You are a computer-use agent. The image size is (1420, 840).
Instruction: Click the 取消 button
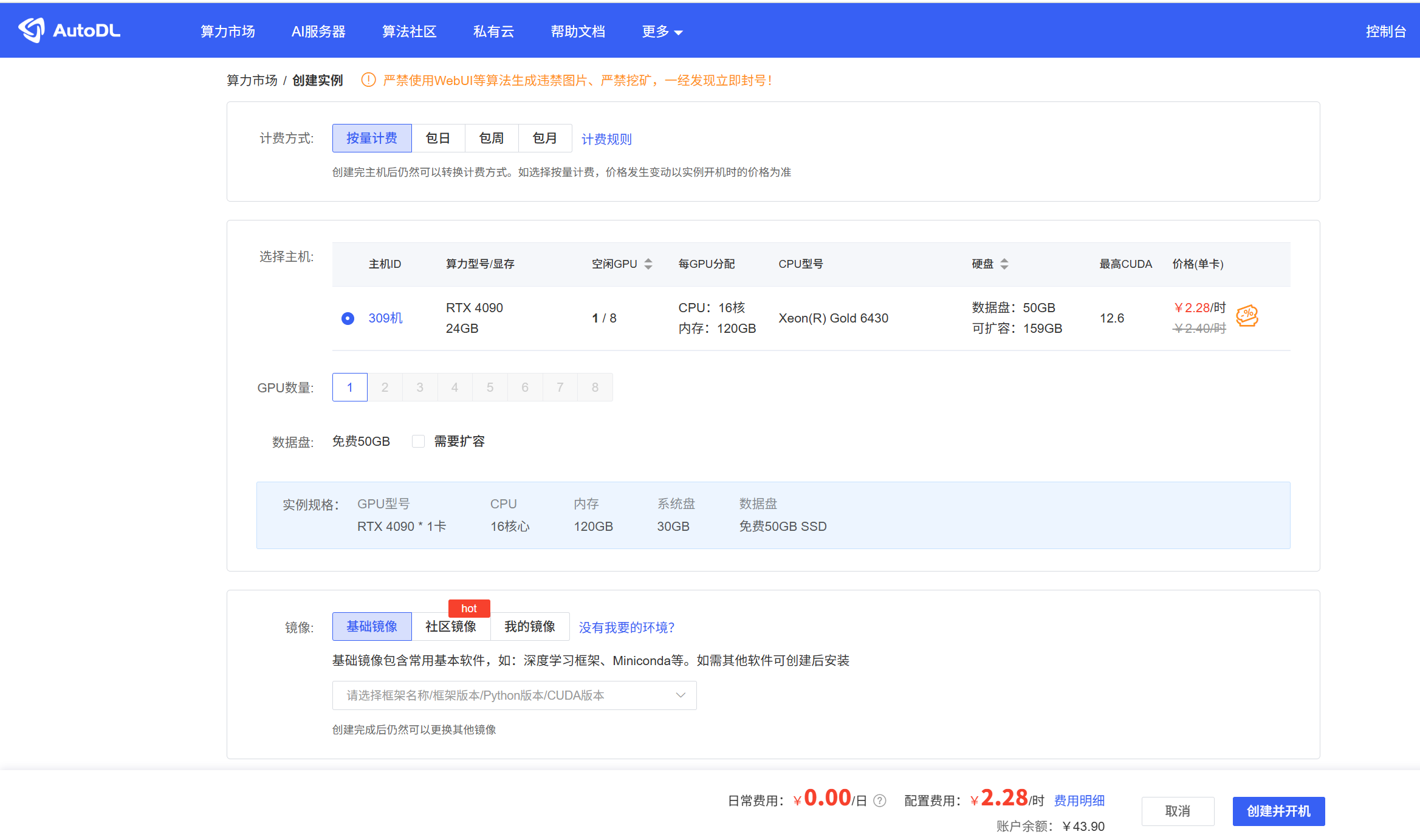click(1178, 811)
